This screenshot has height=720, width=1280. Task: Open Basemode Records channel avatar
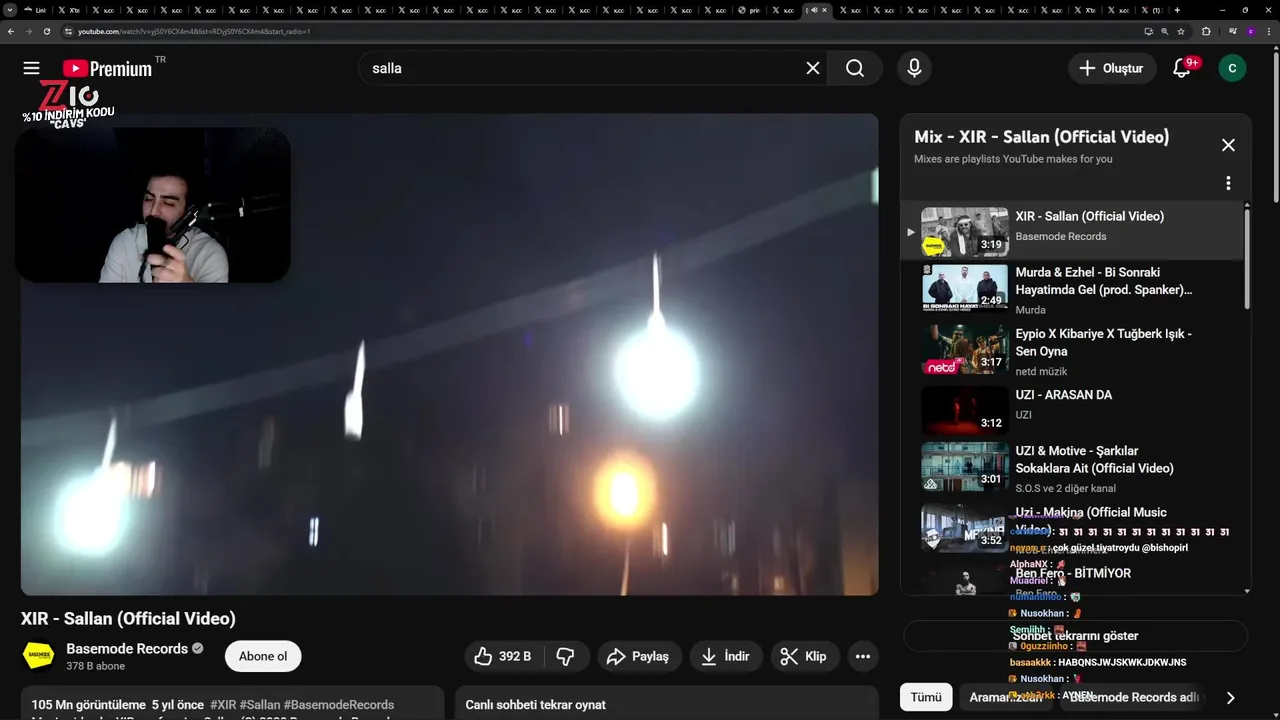point(39,656)
